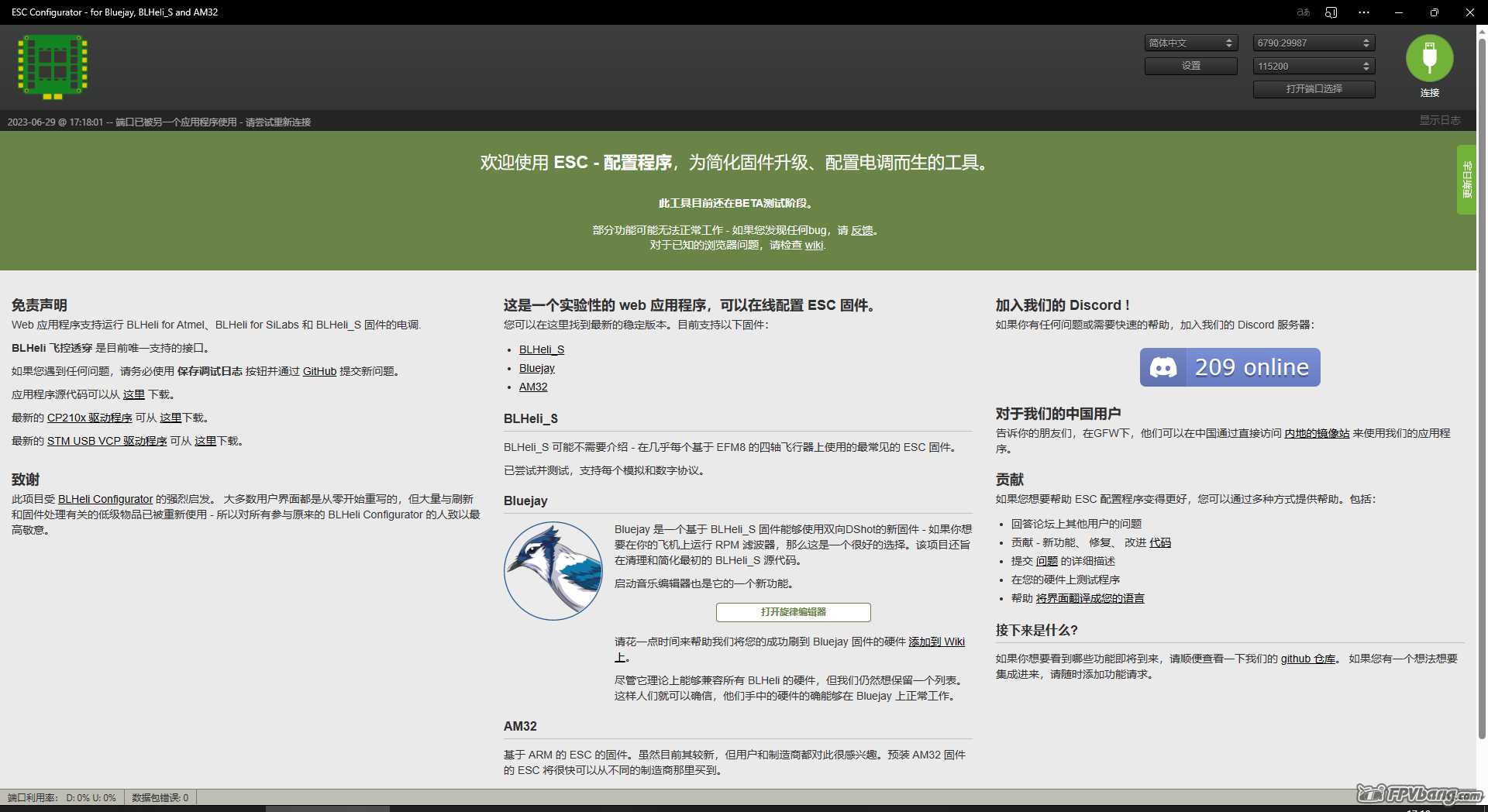Click the wiki link in the banner
1488x812 pixels.
point(814,245)
